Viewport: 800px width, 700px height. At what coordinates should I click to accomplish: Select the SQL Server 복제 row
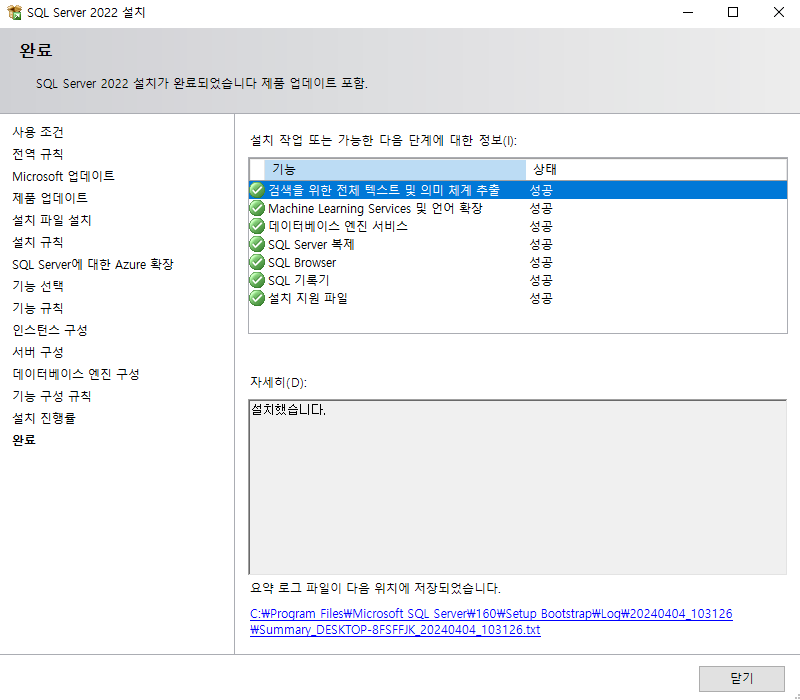pos(518,244)
